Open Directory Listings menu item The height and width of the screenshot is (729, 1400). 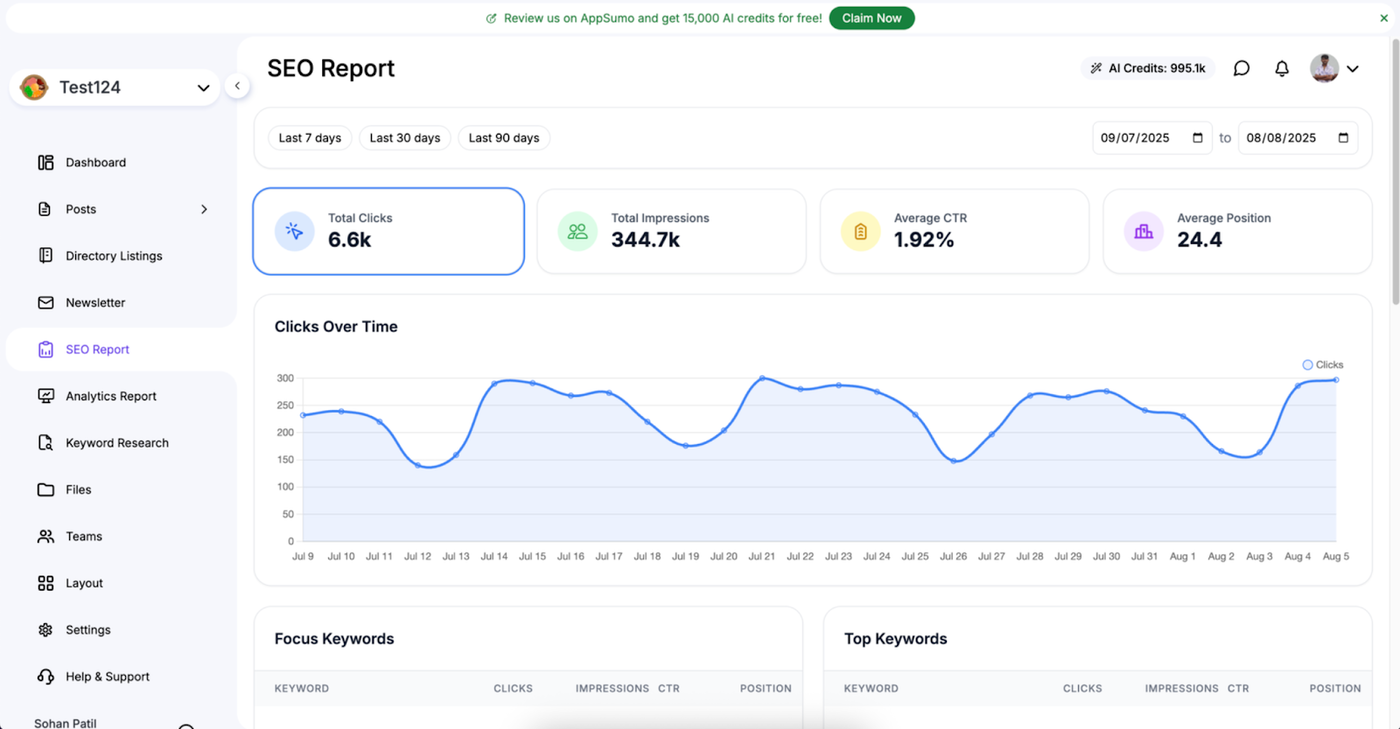[x=113, y=256]
